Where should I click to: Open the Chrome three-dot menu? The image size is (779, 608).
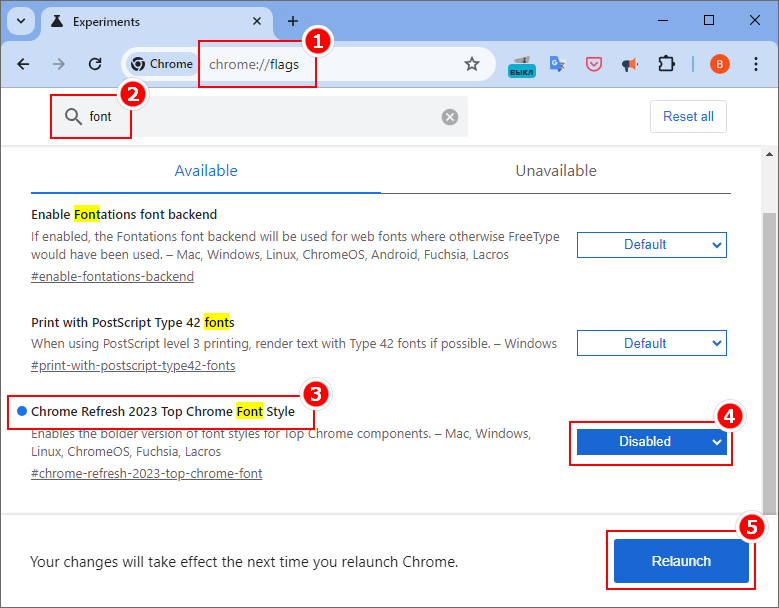tap(756, 64)
